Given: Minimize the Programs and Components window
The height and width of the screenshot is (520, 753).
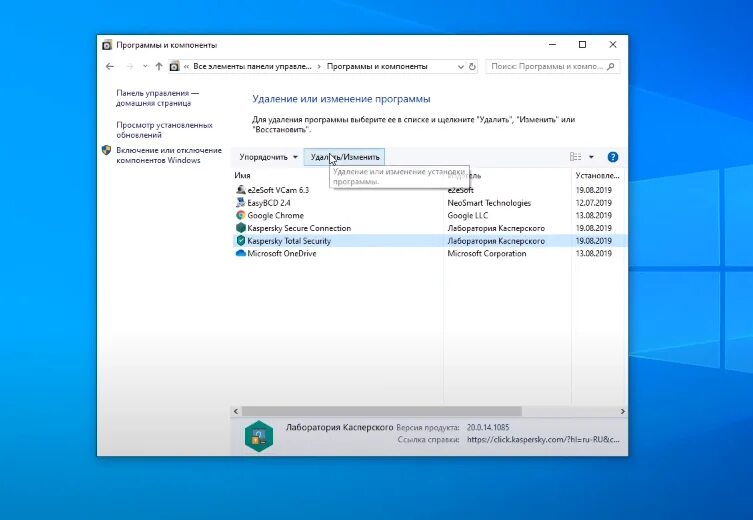Looking at the screenshot, I should coord(552,45).
